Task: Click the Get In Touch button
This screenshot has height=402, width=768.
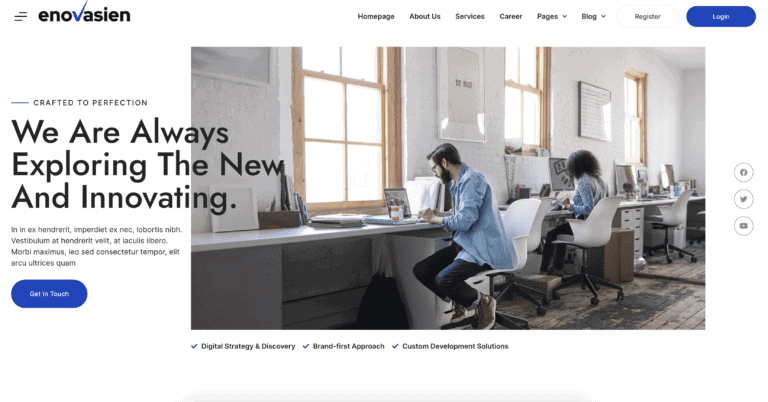Action: pyautogui.click(x=49, y=294)
